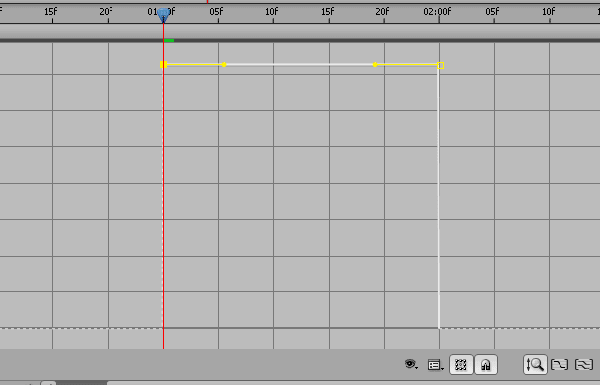Click the horizontal scrollbar thumb at bottom
This screenshot has width=600, height=385.
(x=82, y=383)
